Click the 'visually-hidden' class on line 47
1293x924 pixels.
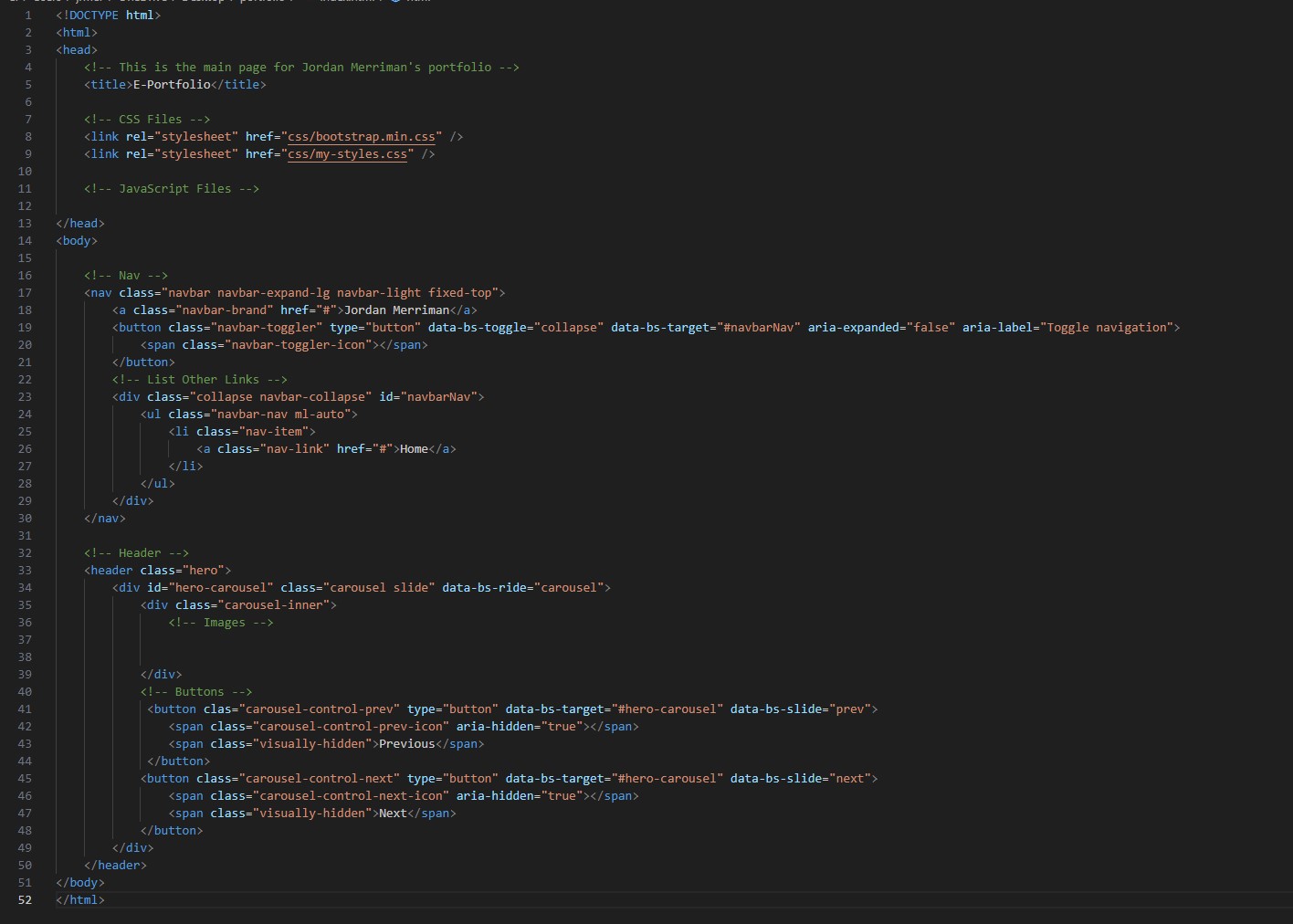coord(312,814)
